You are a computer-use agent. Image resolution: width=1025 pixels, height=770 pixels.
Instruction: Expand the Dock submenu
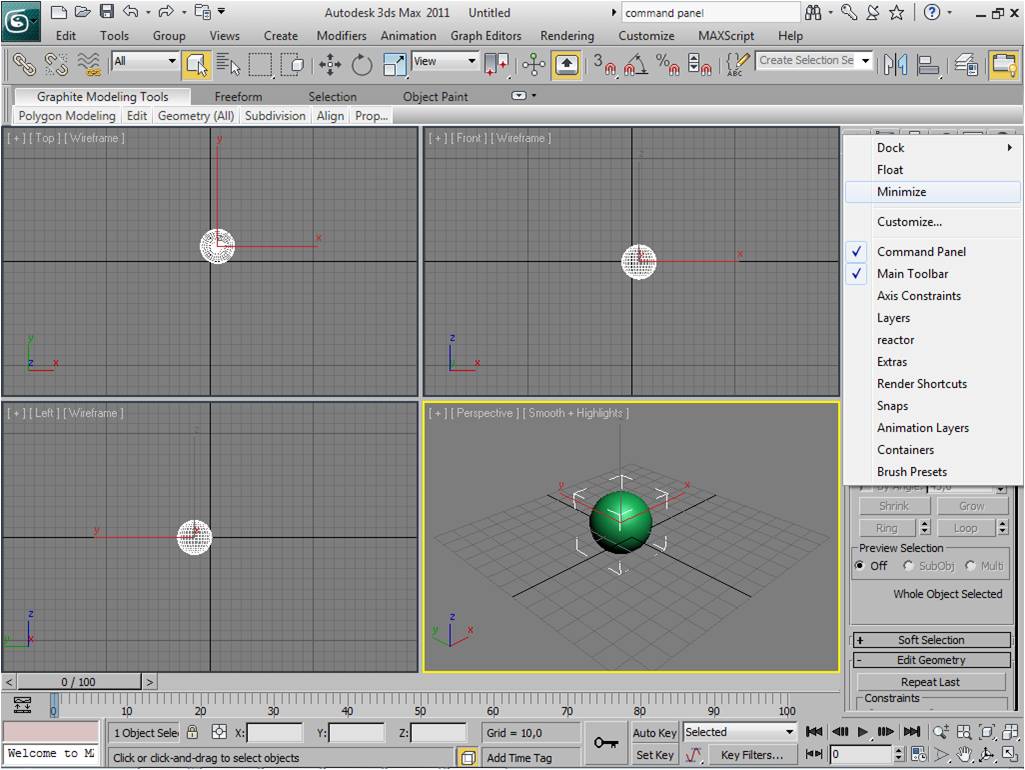click(x=932, y=148)
